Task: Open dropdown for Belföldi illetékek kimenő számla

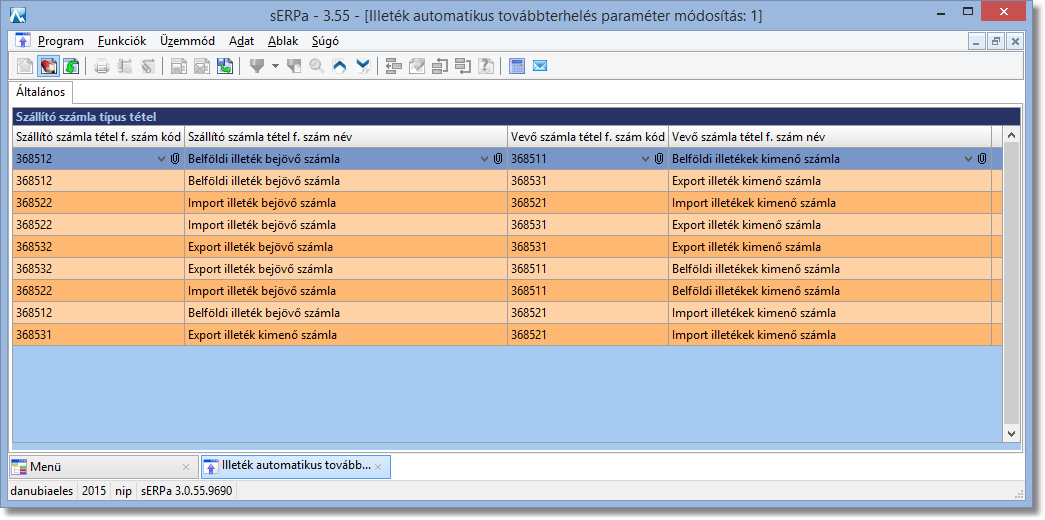Action: [968, 159]
